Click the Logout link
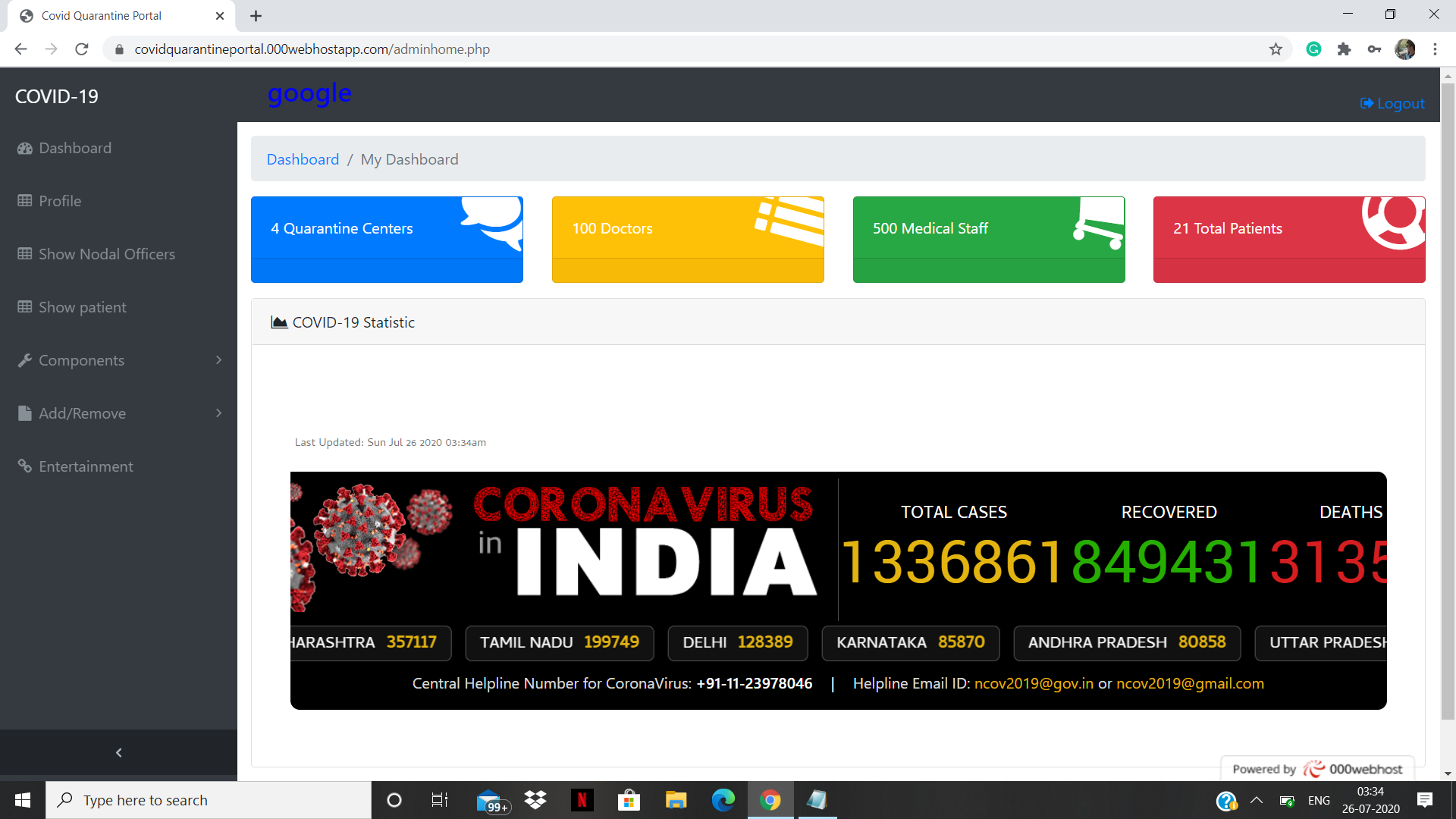The image size is (1456, 819). tap(1392, 103)
